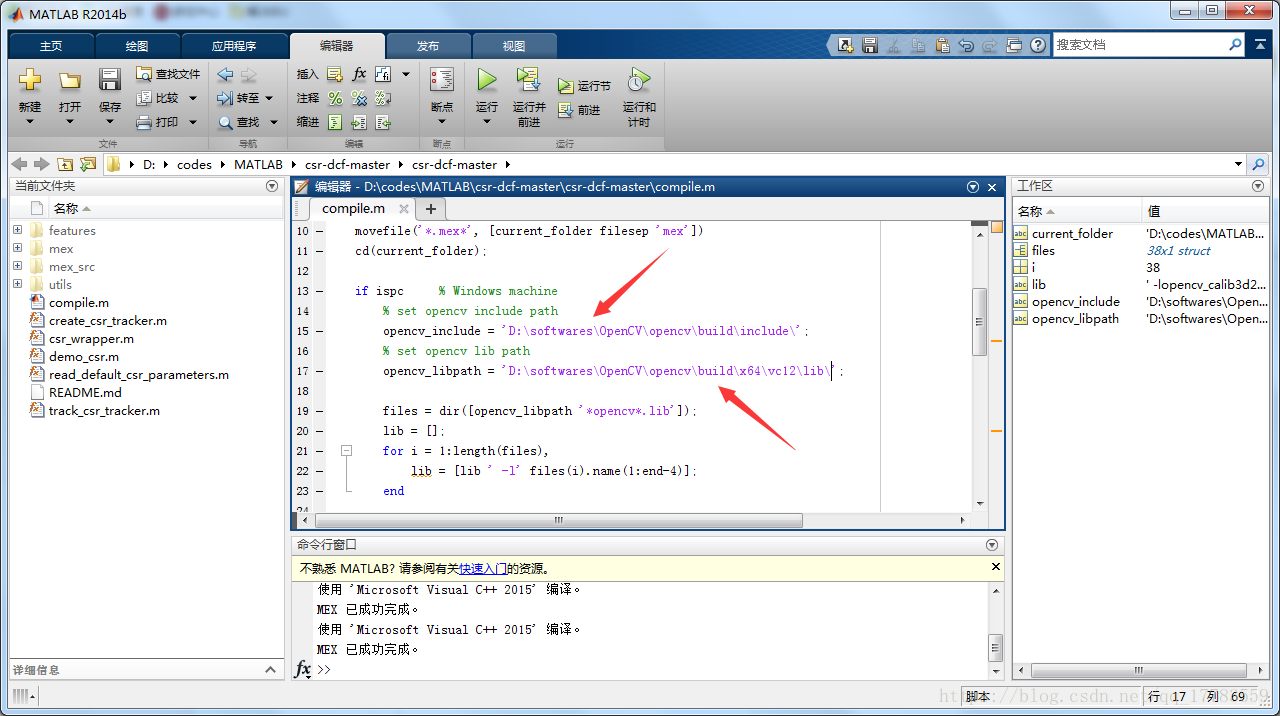
Task: Open the 当前文件夹 panel actions menu
Action: (x=272, y=186)
